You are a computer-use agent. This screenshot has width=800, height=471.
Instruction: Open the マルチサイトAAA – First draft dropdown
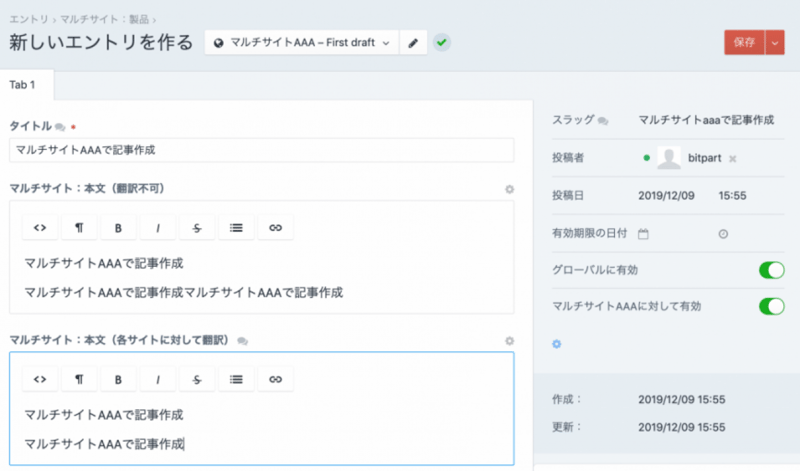[301, 43]
